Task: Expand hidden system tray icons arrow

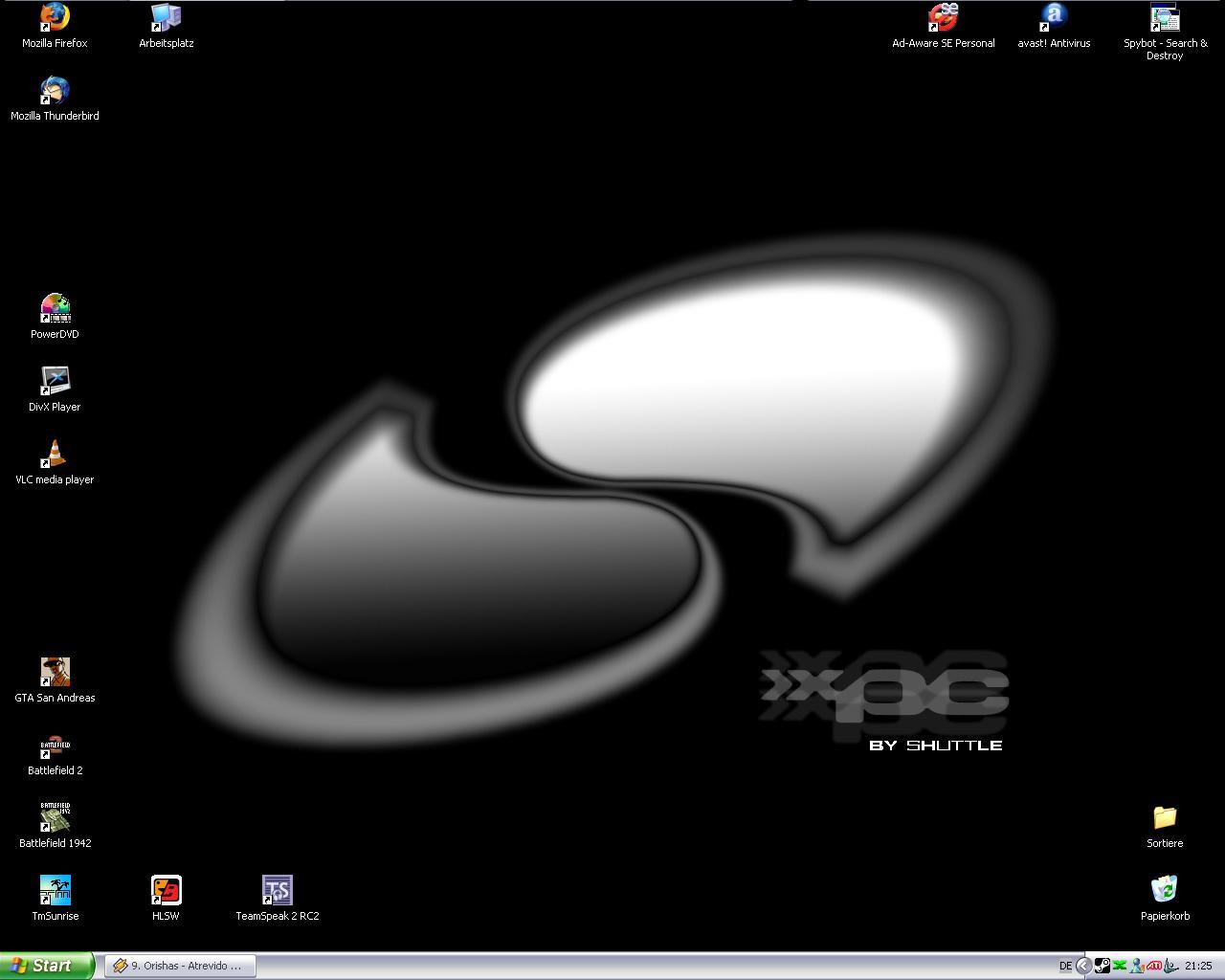Action: (x=1083, y=966)
